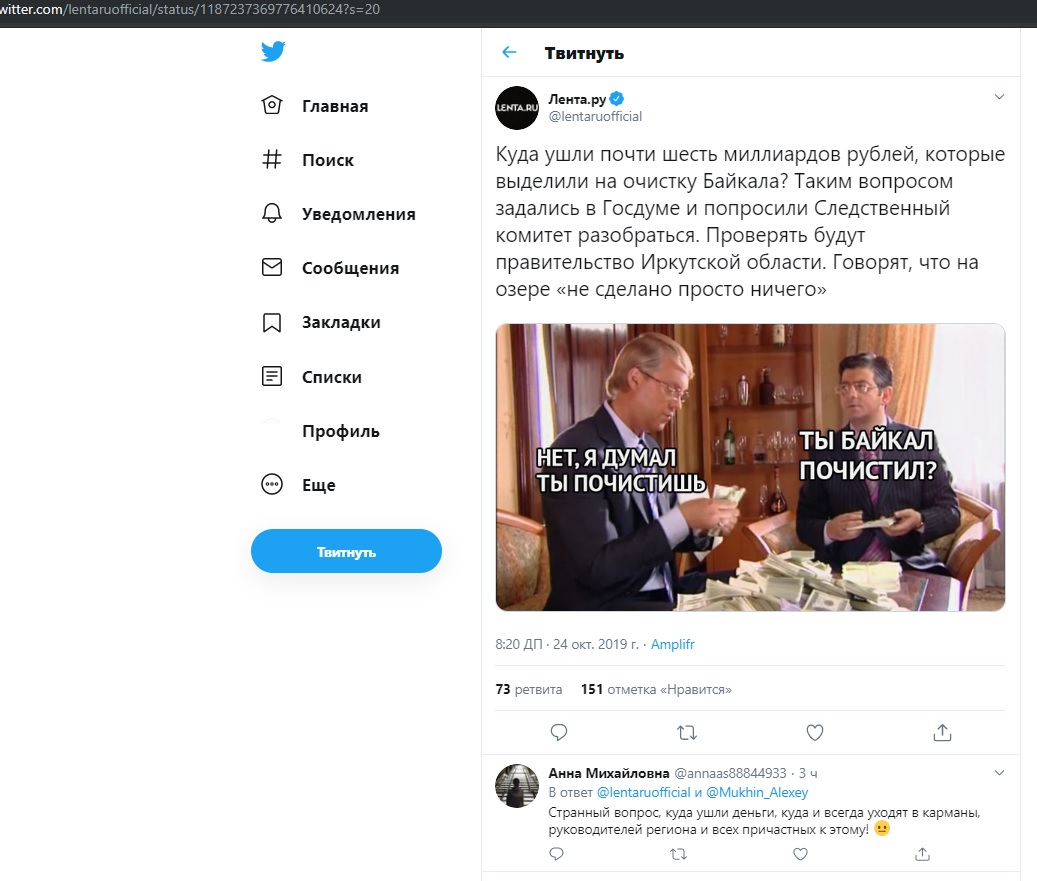Click the Amplifr source link
This screenshot has width=1037, height=881.
pos(672,645)
